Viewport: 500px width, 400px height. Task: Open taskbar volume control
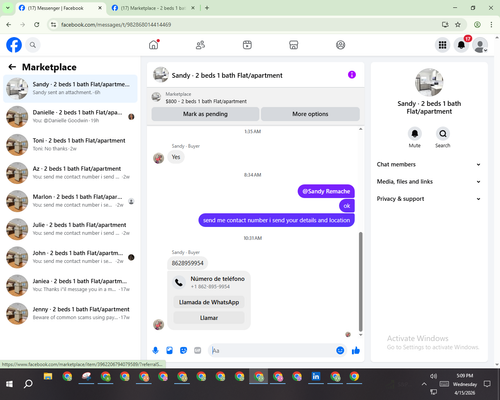(433, 376)
